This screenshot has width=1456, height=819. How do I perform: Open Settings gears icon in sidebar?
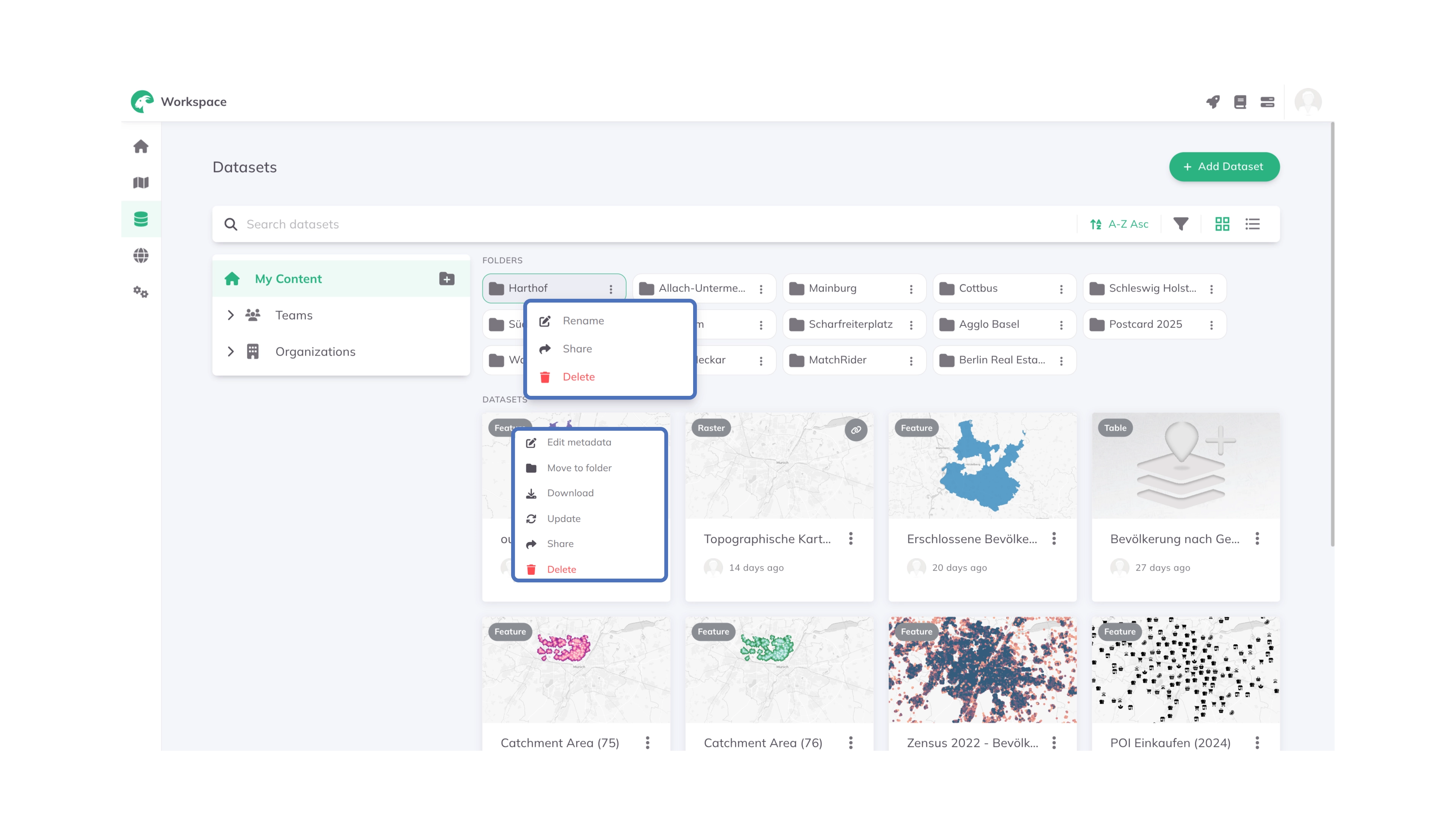[x=141, y=292]
